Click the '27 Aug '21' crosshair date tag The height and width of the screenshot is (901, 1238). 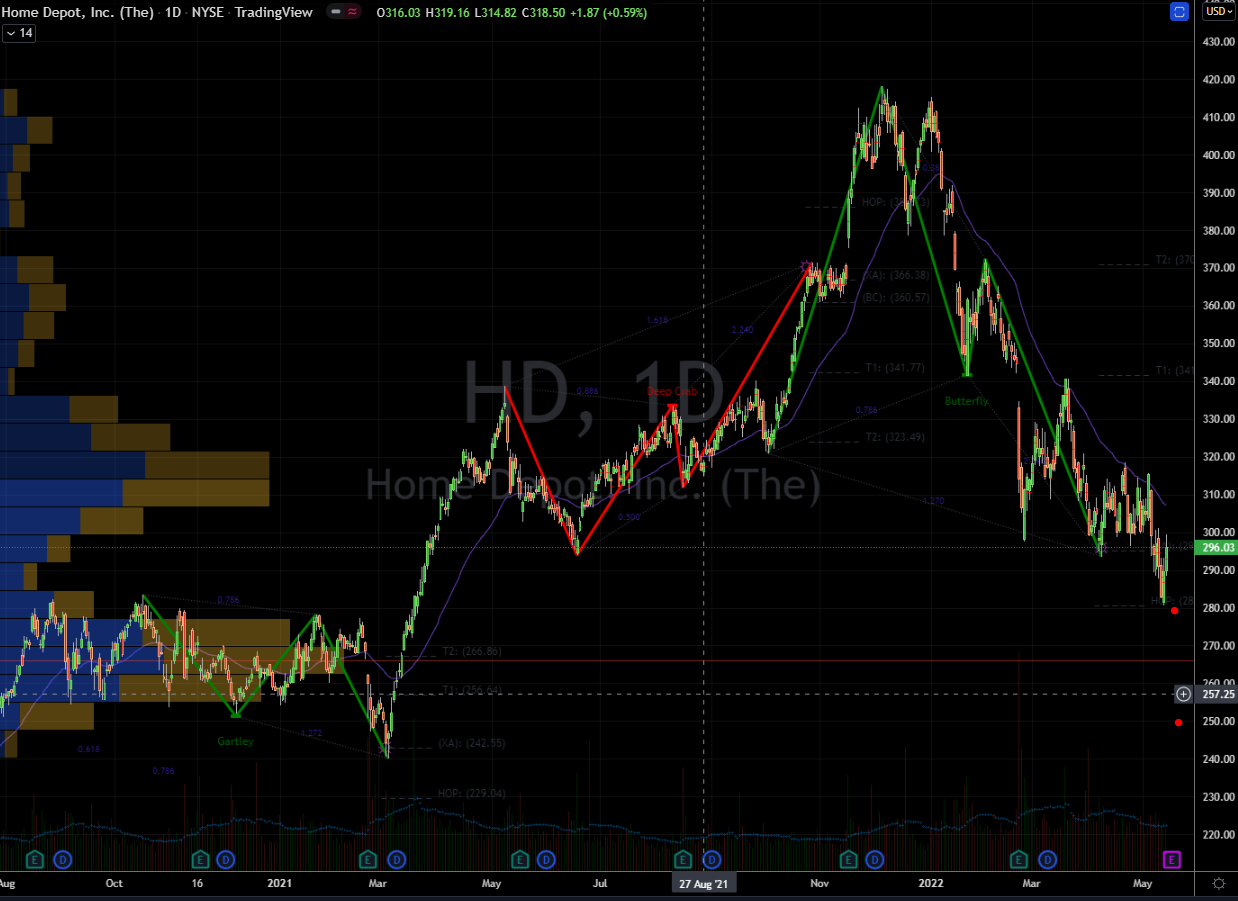[704, 884]
